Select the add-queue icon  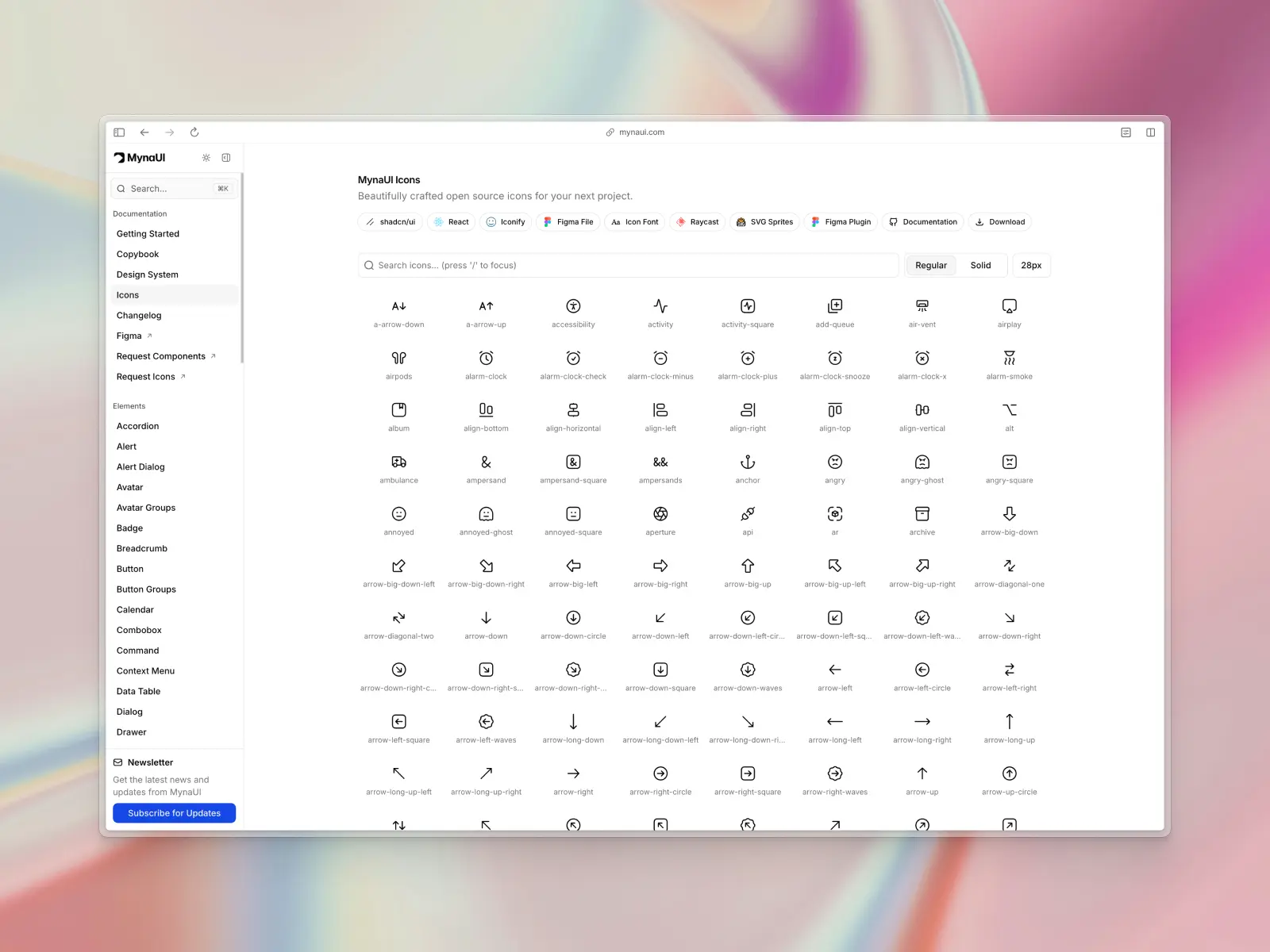(x=835, y=306)
